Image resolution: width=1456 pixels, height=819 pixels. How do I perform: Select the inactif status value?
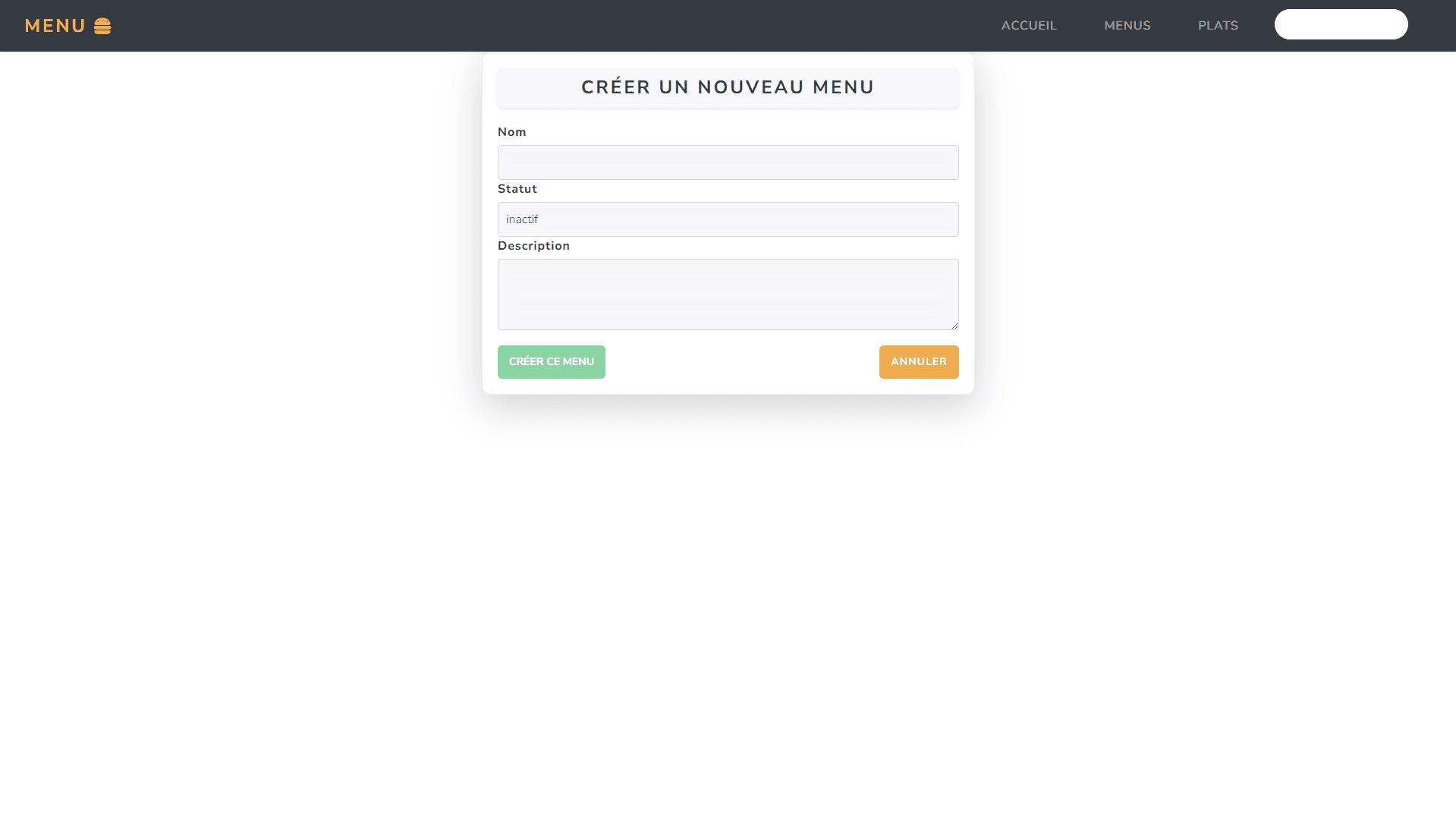(522, 219)
